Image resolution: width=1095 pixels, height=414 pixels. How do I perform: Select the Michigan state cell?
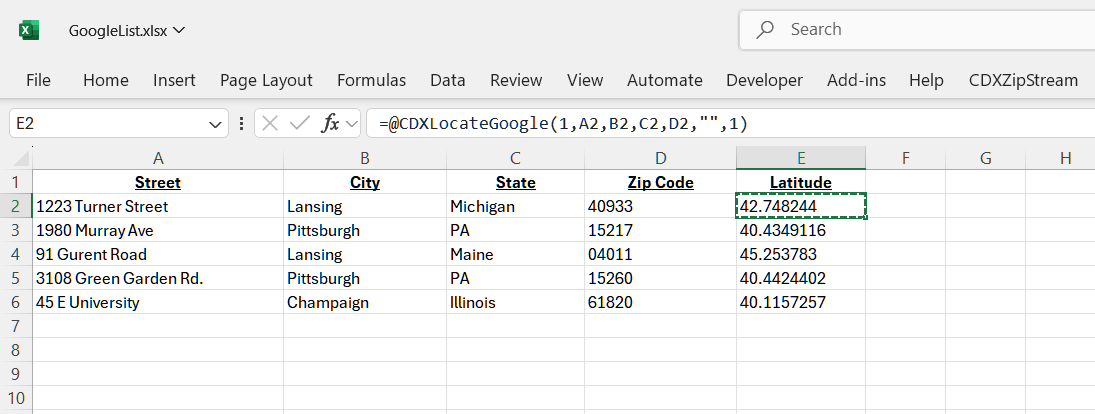(515, 207)
